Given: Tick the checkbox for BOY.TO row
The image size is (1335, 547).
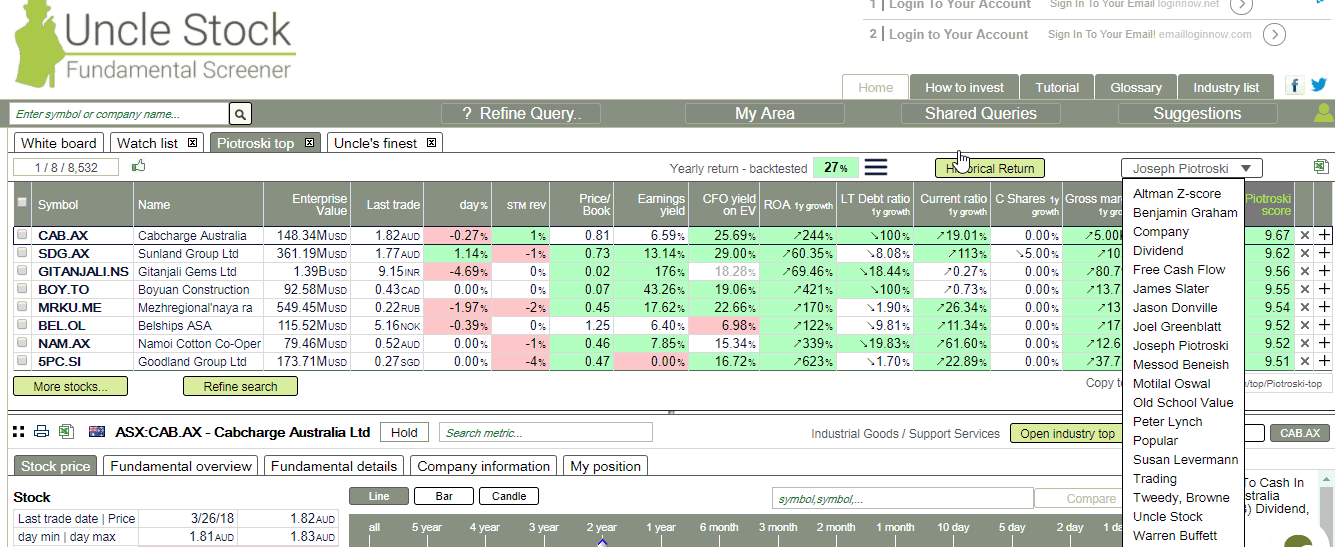Looking at the screenshot, I should coord(22,289).
